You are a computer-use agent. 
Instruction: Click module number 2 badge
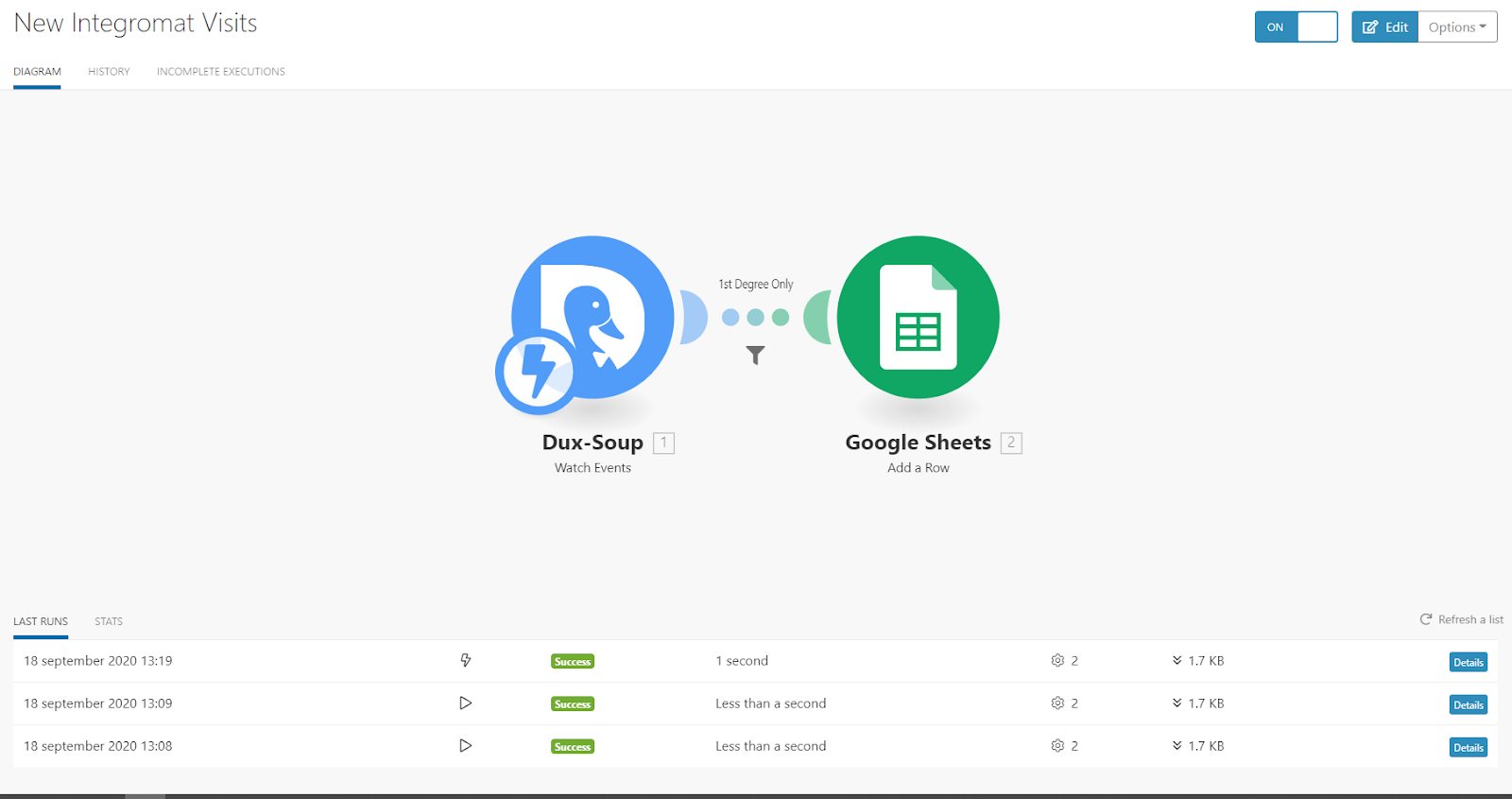tap(1011, 443)
